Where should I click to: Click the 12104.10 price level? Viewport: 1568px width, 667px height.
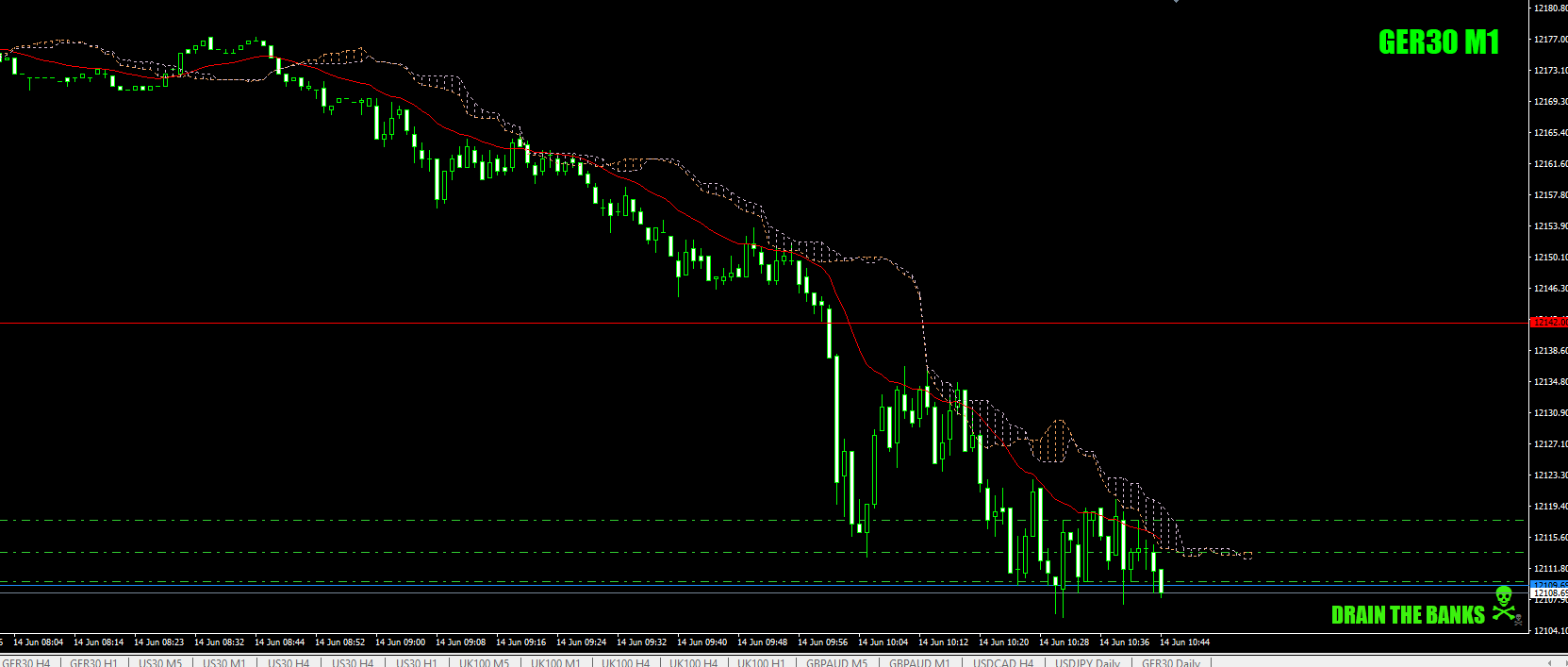[x=1551, y=630]
